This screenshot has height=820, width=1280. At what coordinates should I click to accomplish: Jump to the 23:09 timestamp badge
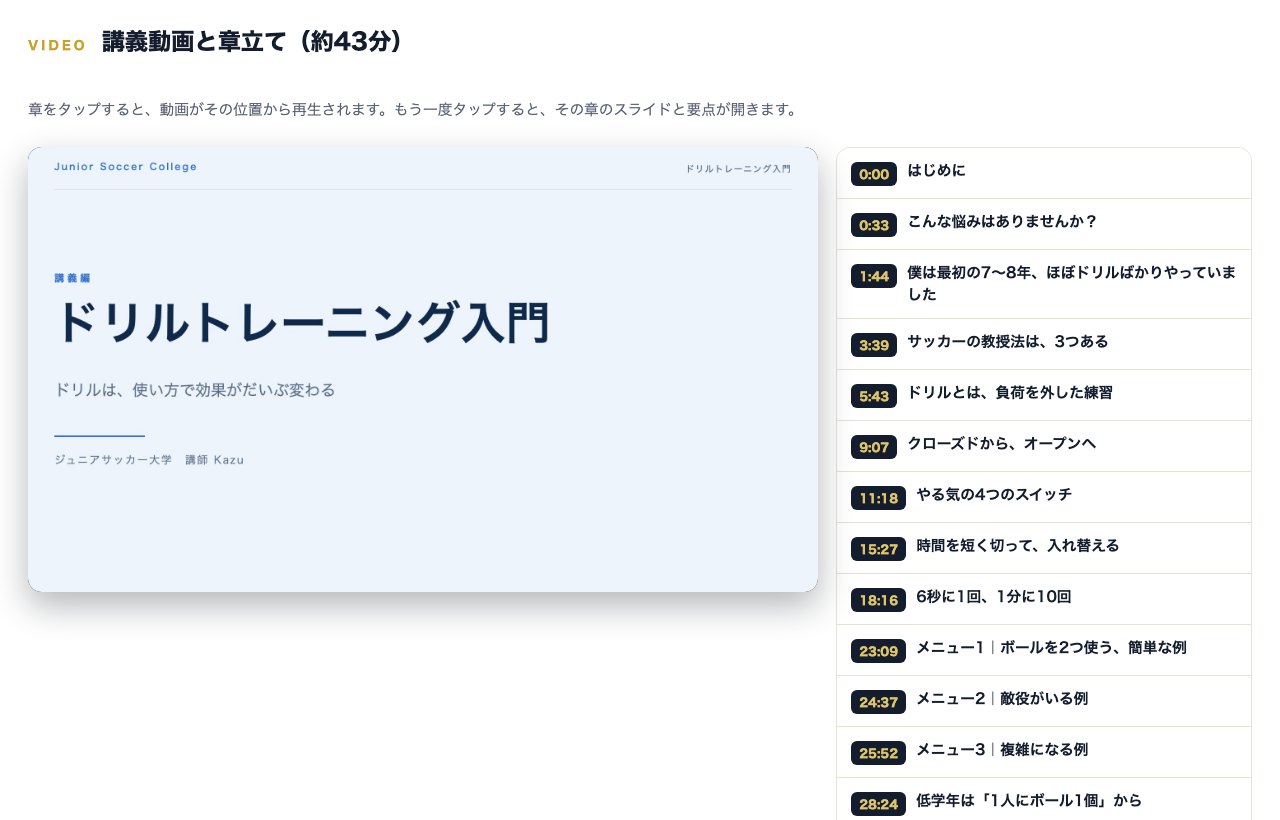(878, 651)
